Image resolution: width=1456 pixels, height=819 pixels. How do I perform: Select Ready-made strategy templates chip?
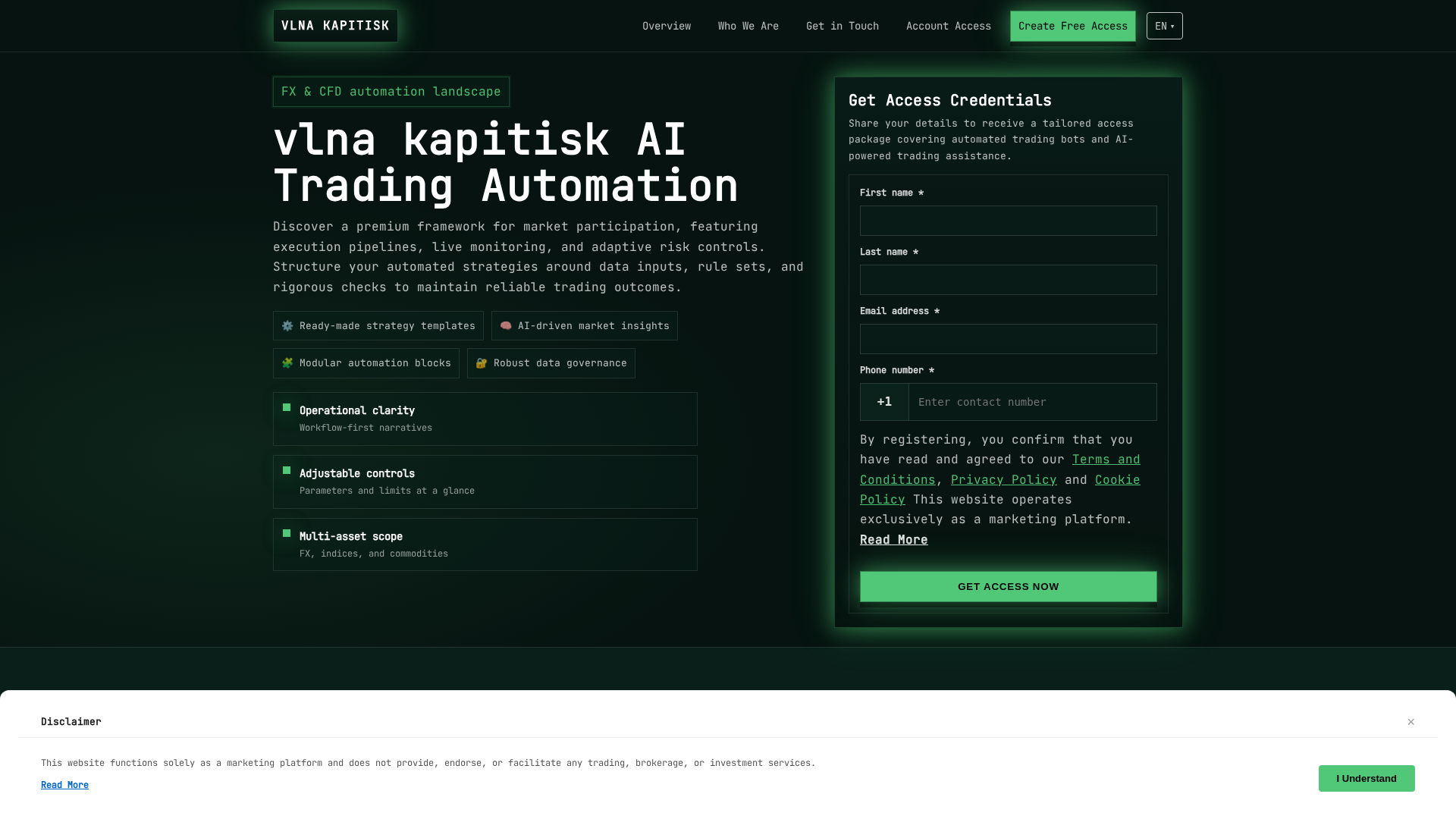pyautogui.click(x=378, y=326)
